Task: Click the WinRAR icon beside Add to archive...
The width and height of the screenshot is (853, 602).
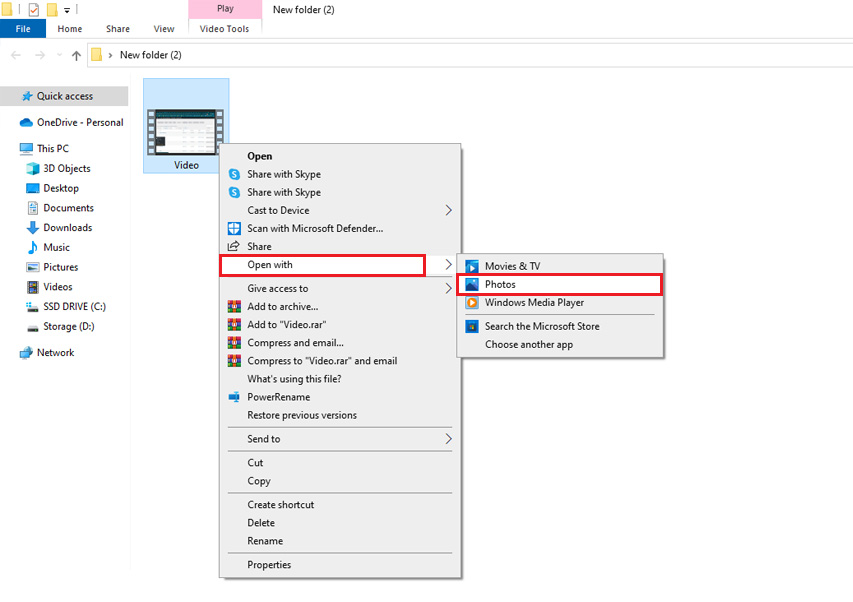Action: 234,307
